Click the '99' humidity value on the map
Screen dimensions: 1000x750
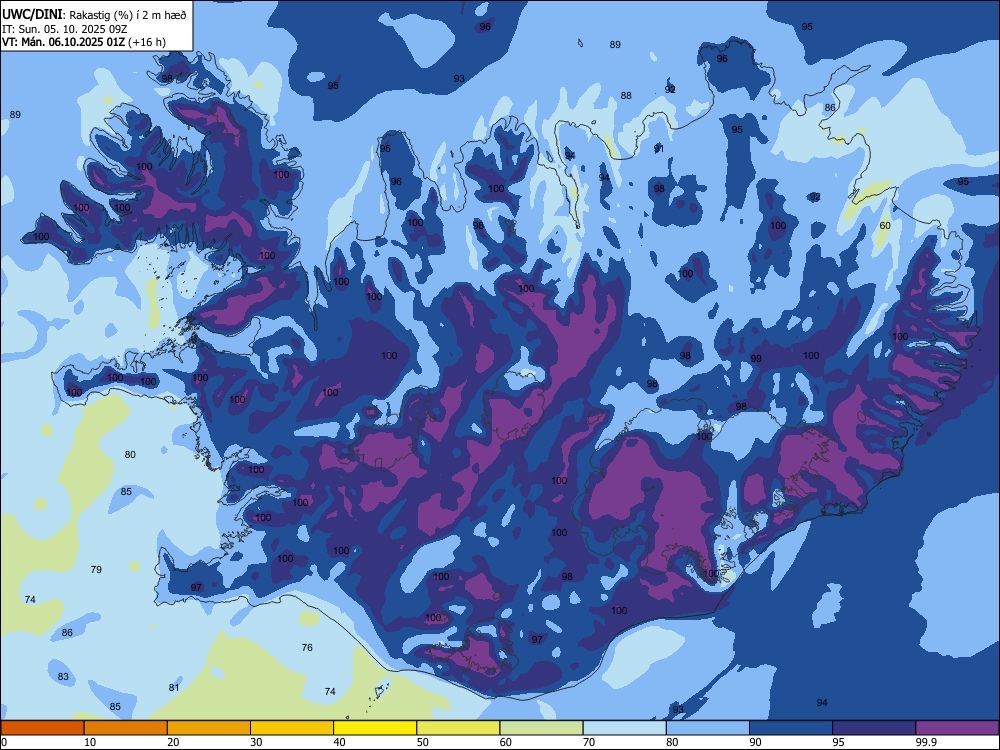click(x=756, y=358)
